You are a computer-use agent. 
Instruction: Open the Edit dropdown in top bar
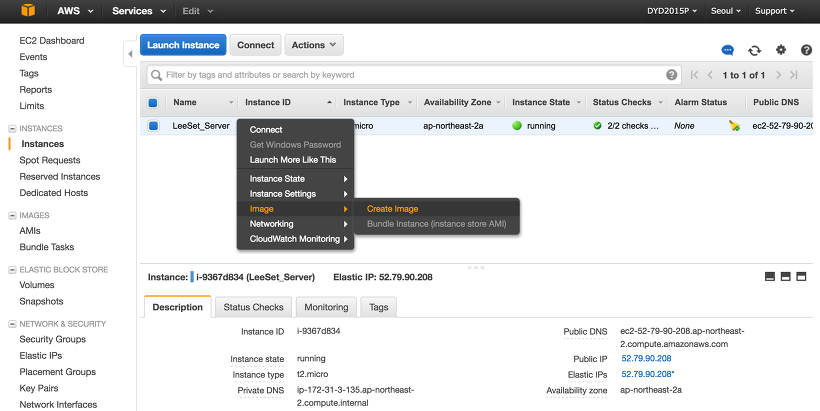(198, 11)
